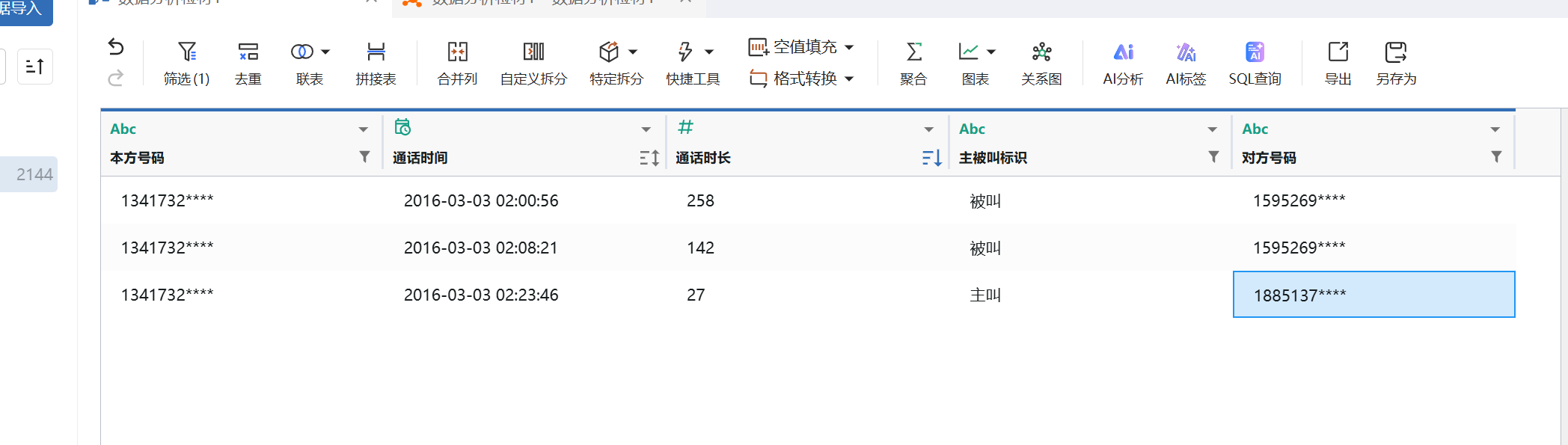Toggle sort order on 通话时长 column

pos(931,158)
